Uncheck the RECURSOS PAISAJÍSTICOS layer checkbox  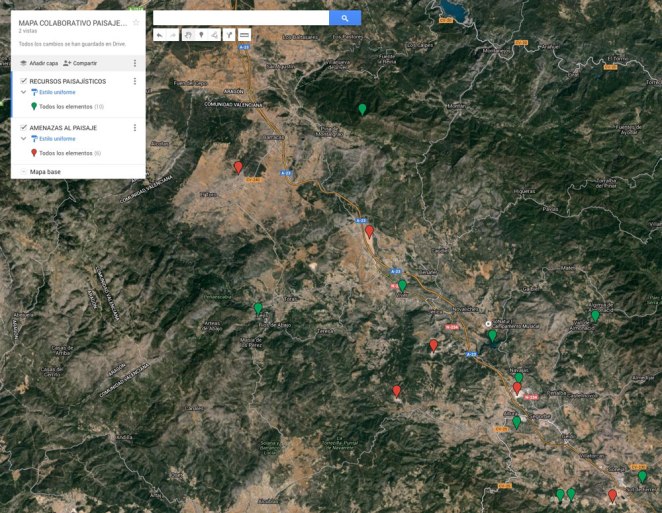(23, 80)
